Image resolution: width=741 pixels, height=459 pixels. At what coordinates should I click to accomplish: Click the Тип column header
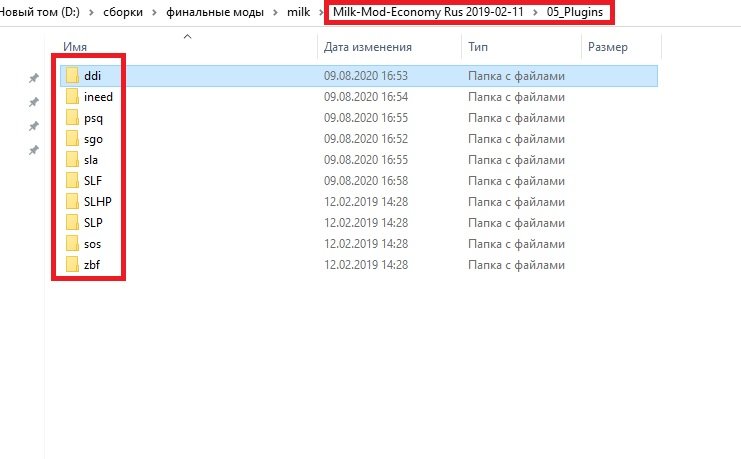pyautogui.click(x=478, y=47)
